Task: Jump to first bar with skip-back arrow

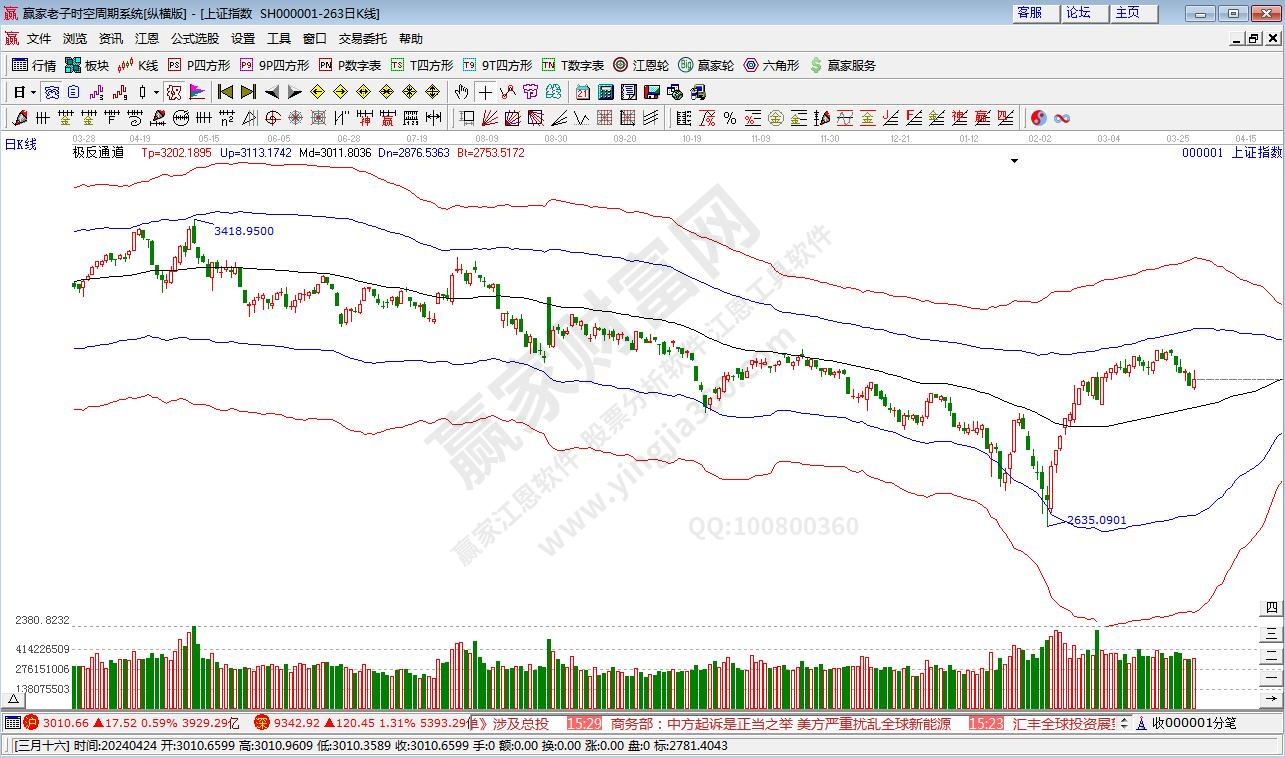Action: pyautogui.click(x=225, y=92)
